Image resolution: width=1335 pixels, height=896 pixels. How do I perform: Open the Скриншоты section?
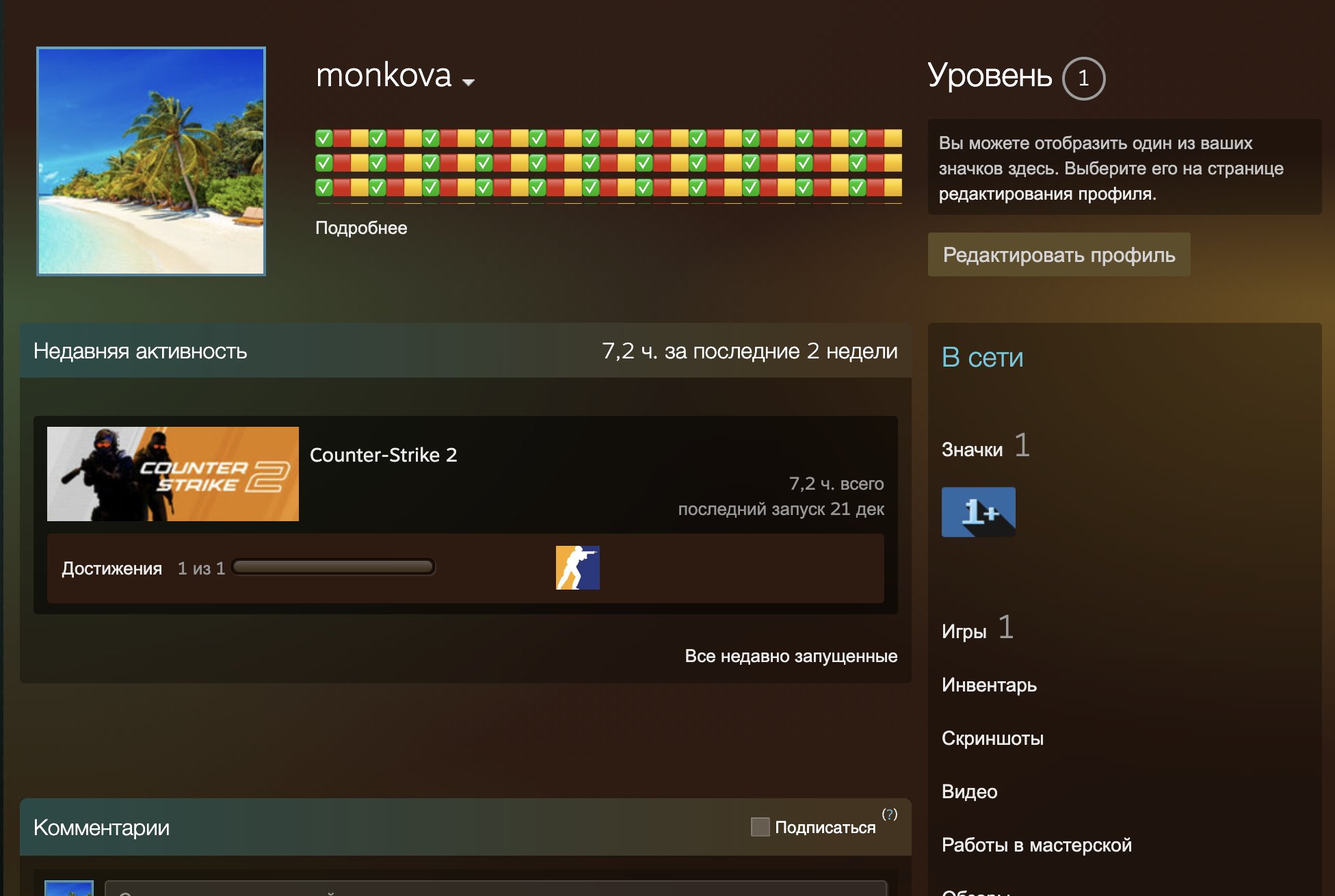pos(992,738)
